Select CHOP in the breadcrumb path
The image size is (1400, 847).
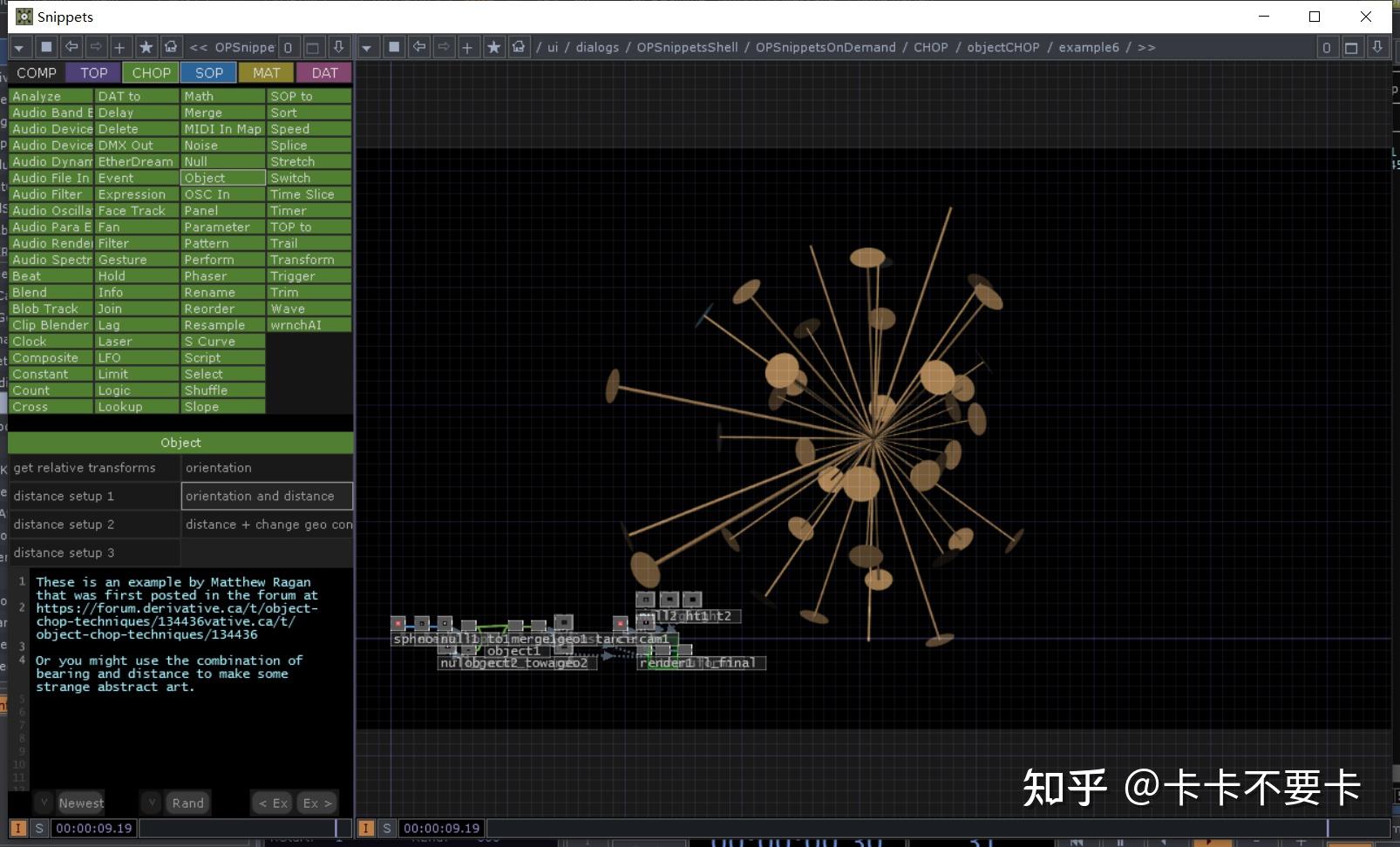(930, 47)
